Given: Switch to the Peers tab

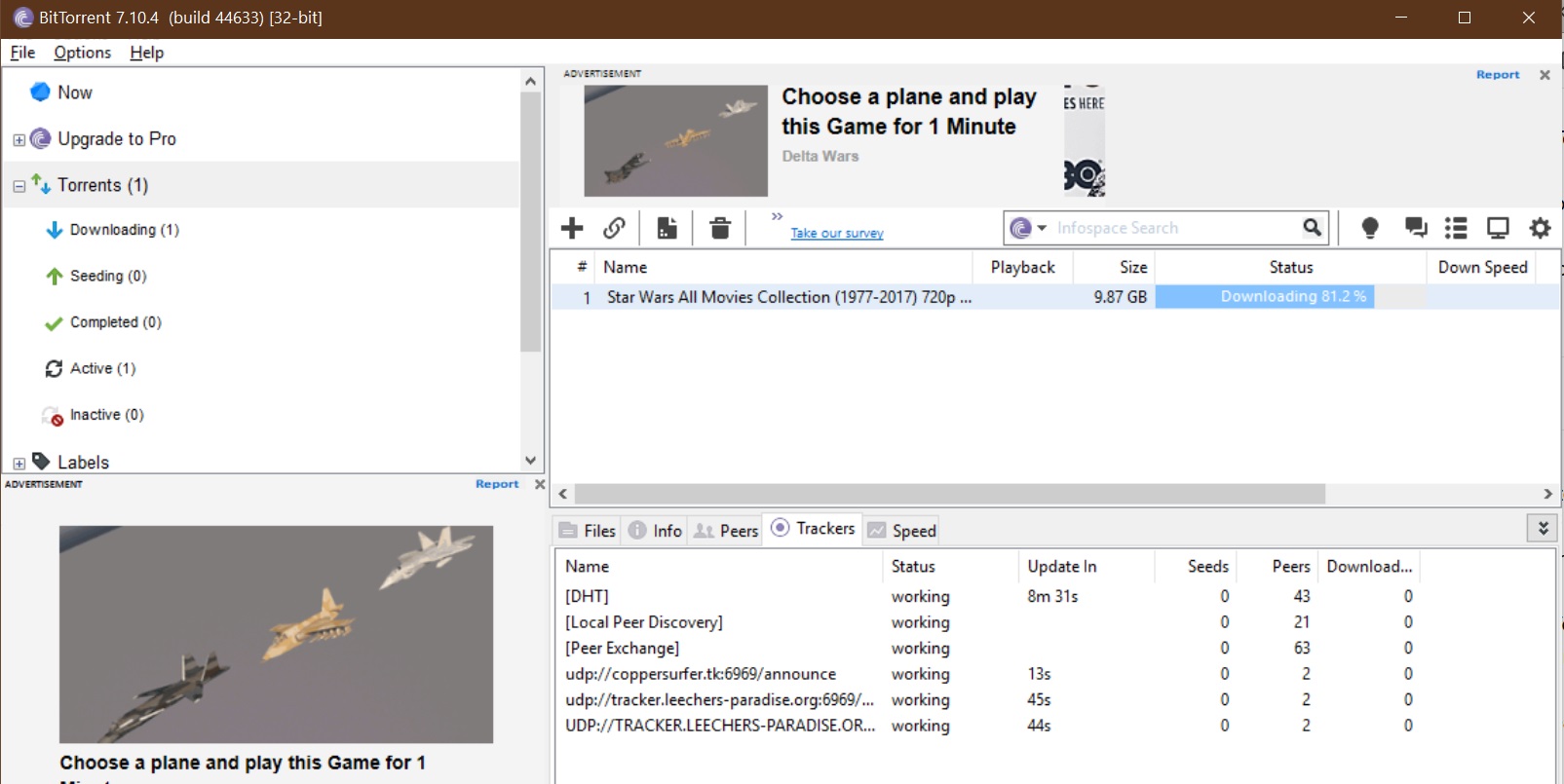Looking at the screenshot, I should [x=727, y=531].
